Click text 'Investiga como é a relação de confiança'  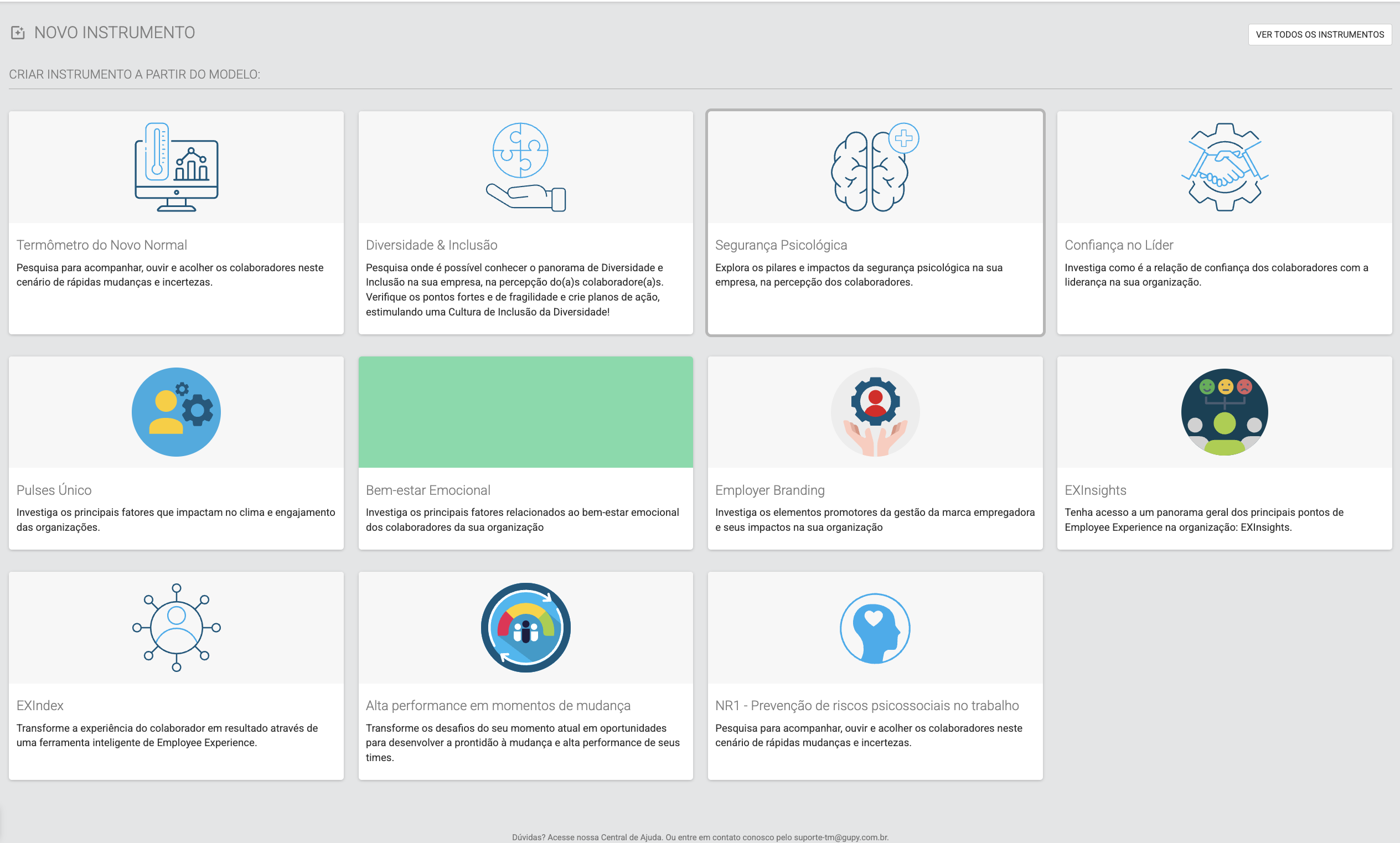1217,275
